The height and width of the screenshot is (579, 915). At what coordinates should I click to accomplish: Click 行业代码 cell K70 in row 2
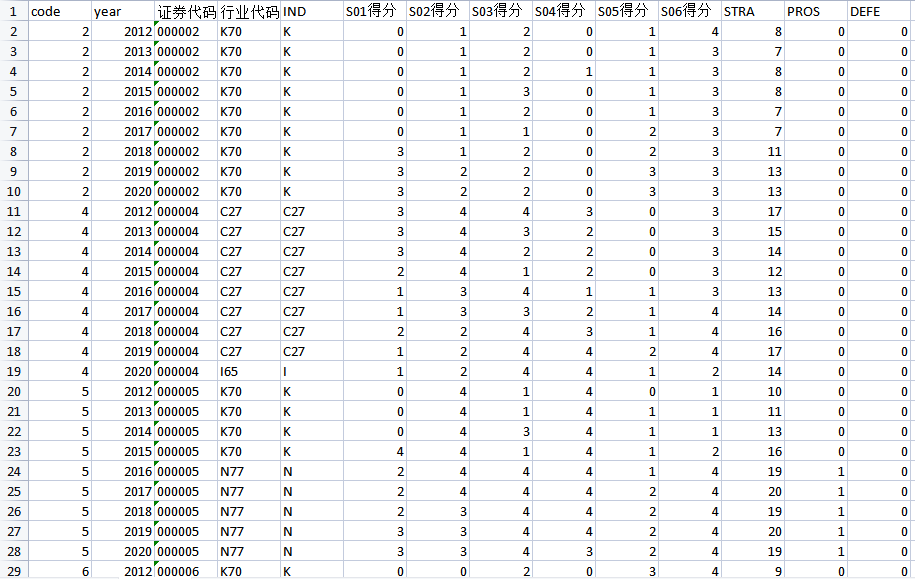[249, 32]
